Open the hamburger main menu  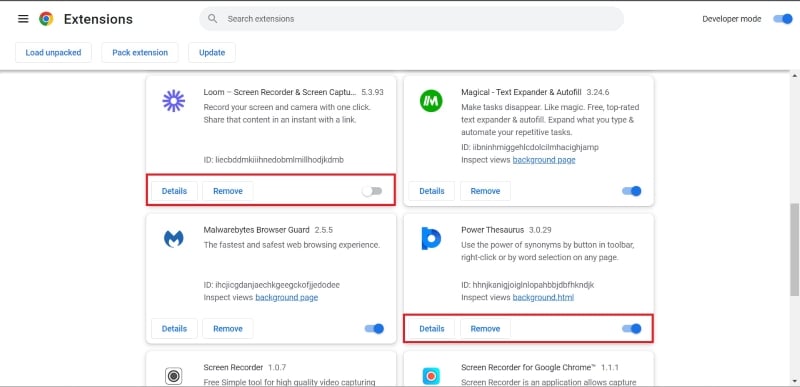tap(23, 19)
